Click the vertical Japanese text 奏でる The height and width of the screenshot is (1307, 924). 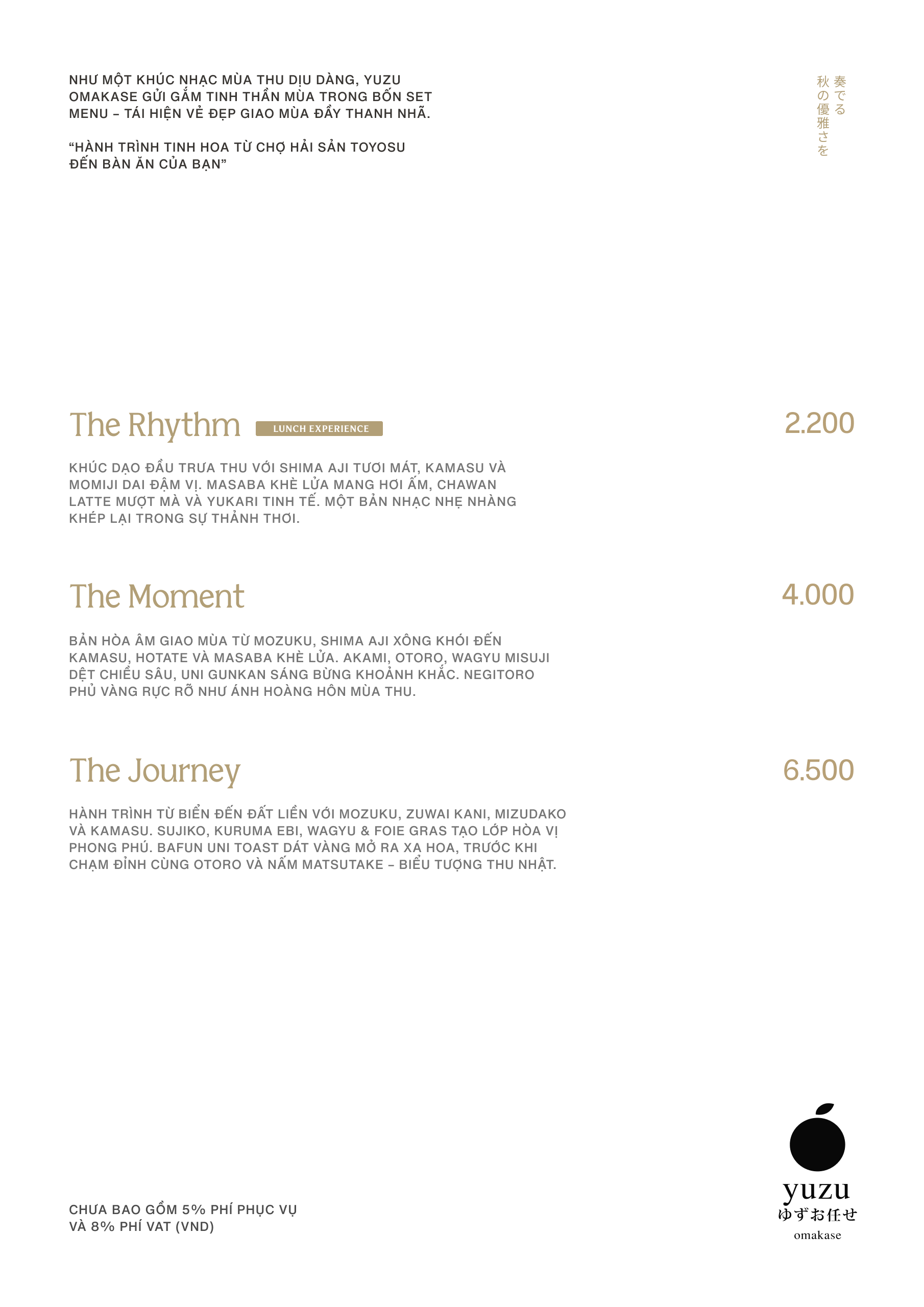(840, 95)
